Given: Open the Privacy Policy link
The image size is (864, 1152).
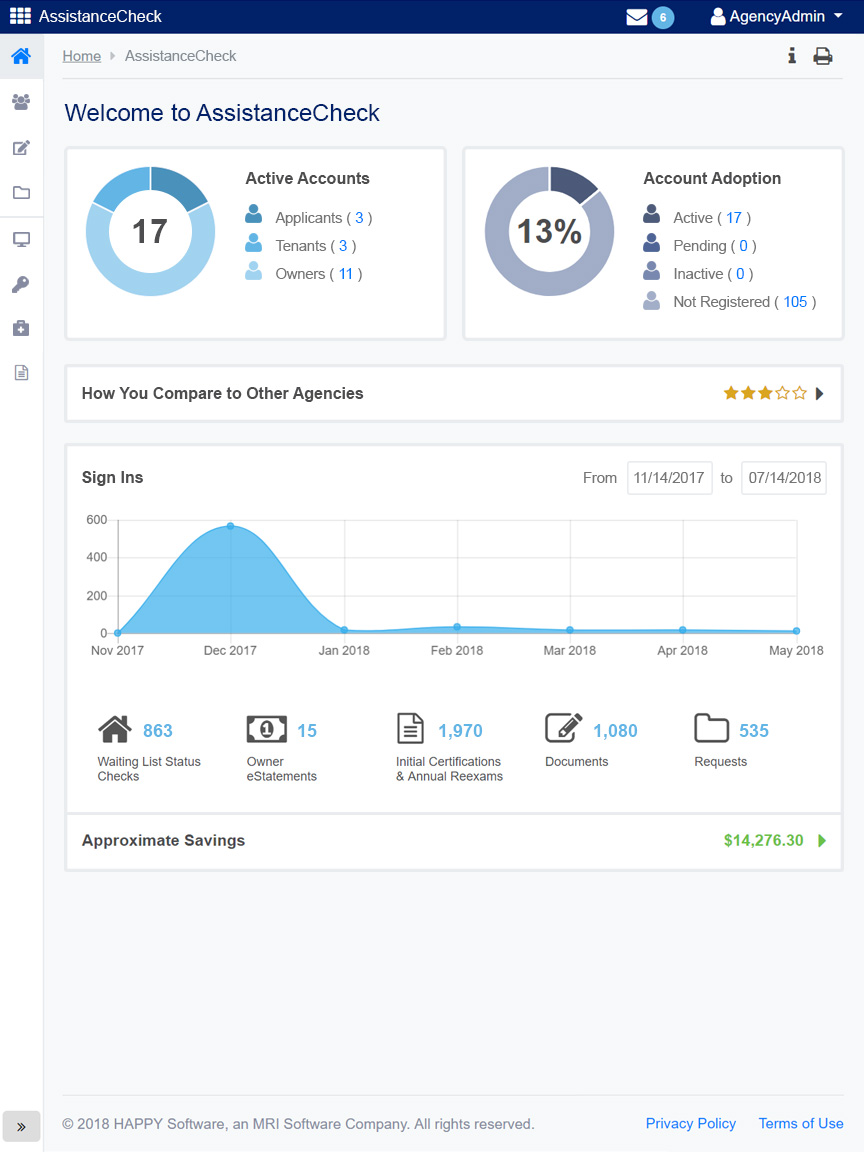Looking at the screenshot, I should click(690, 1124).
